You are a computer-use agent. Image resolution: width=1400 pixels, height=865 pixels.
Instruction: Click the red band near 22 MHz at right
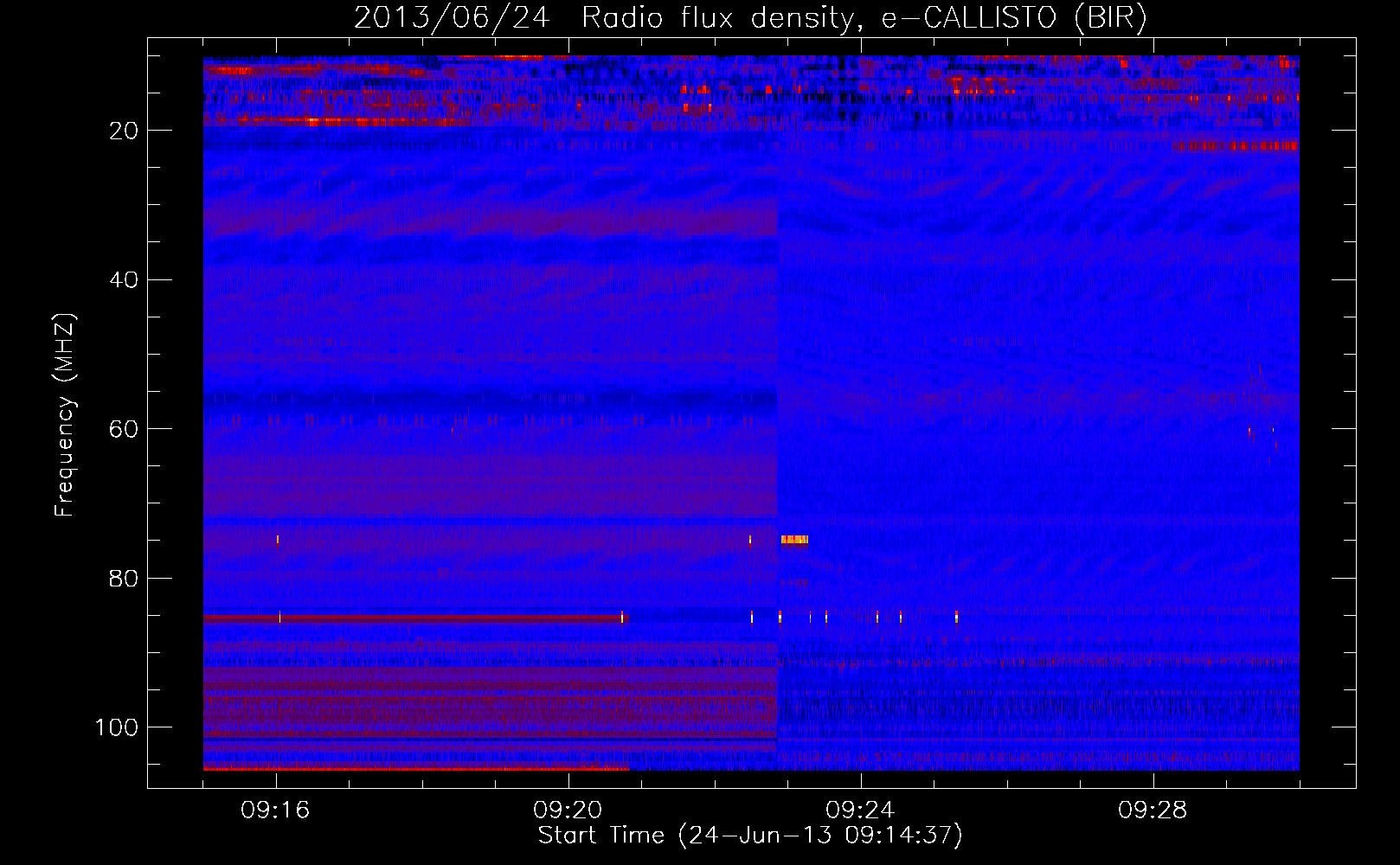(1236, 146)
